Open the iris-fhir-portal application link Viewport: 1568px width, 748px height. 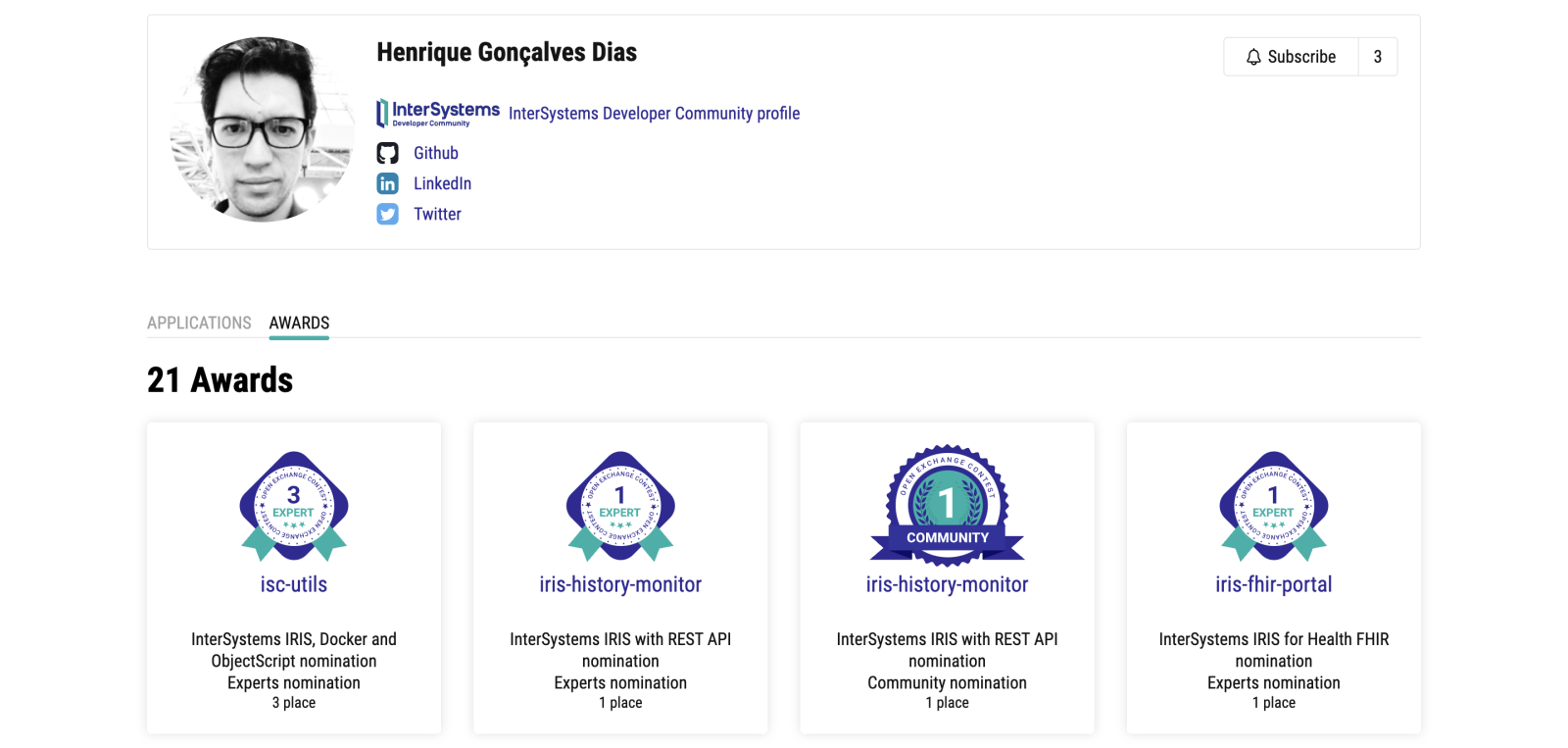point(1273,584)
